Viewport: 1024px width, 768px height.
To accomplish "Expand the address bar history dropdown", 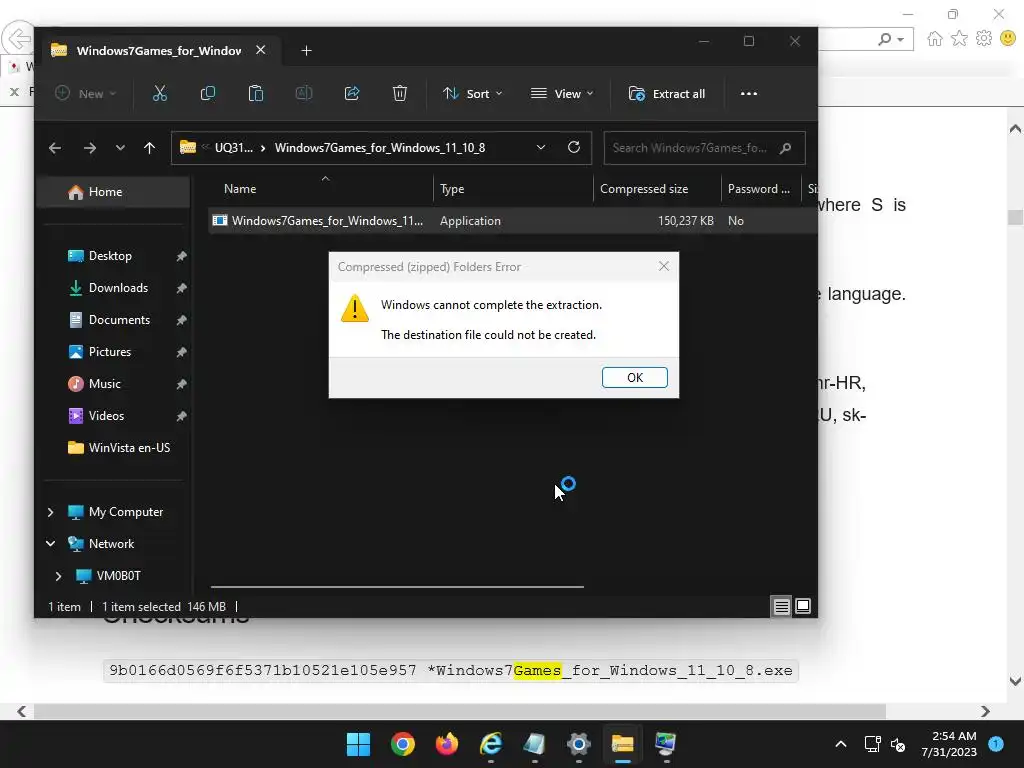I will 541,148.
